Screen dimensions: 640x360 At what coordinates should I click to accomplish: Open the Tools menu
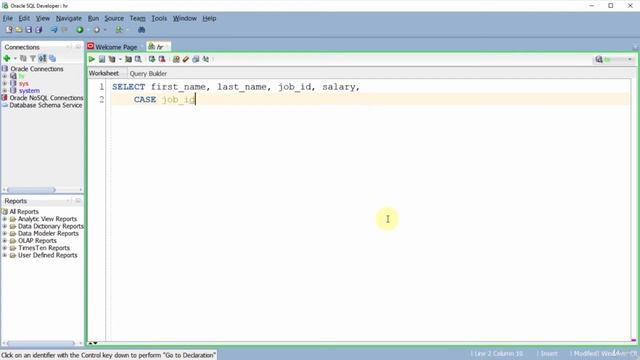tap(159, 18)
